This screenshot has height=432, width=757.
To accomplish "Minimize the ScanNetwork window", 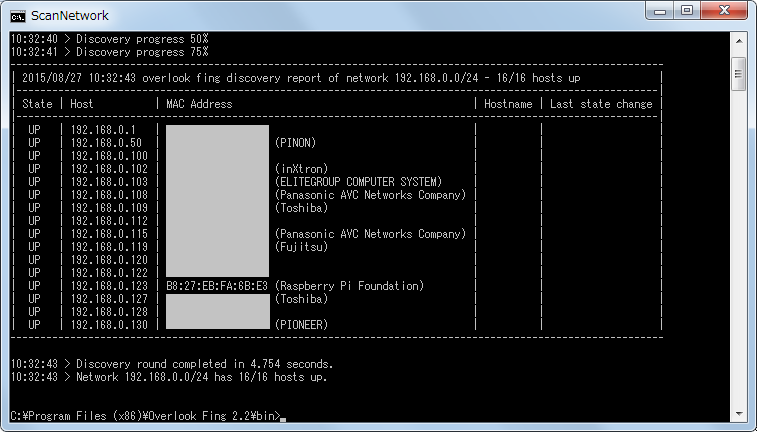I will coord(660,11).
